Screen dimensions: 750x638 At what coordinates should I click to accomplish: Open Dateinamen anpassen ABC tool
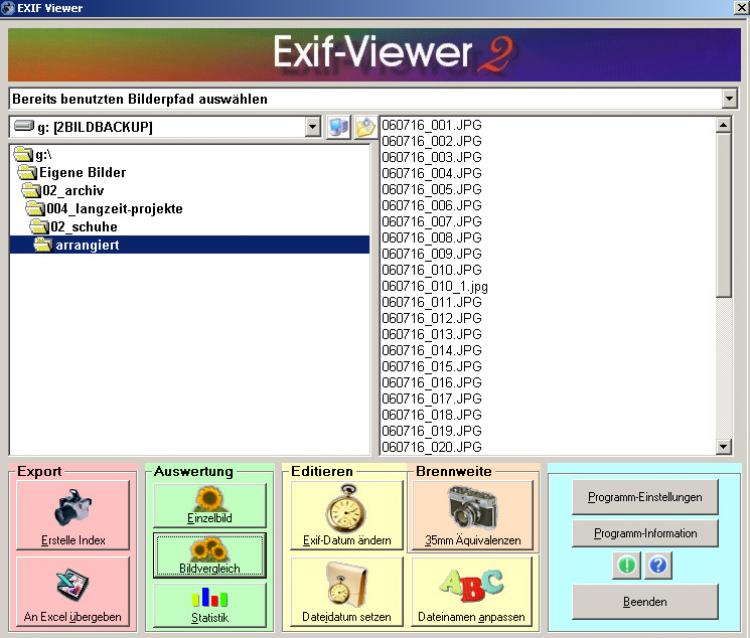pyautogui.click(x=472, y=592)
